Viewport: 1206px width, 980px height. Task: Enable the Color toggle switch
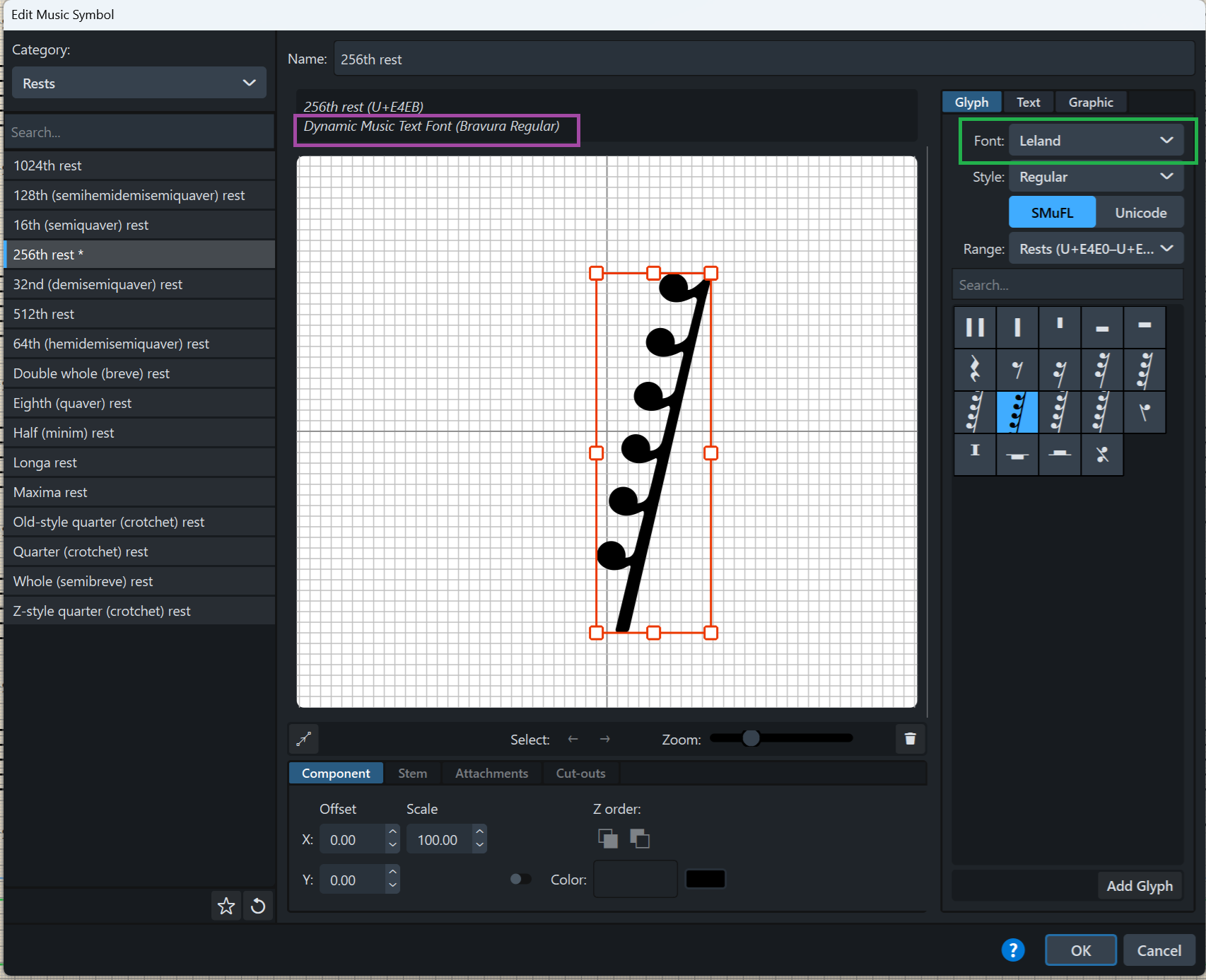[521, 879]
